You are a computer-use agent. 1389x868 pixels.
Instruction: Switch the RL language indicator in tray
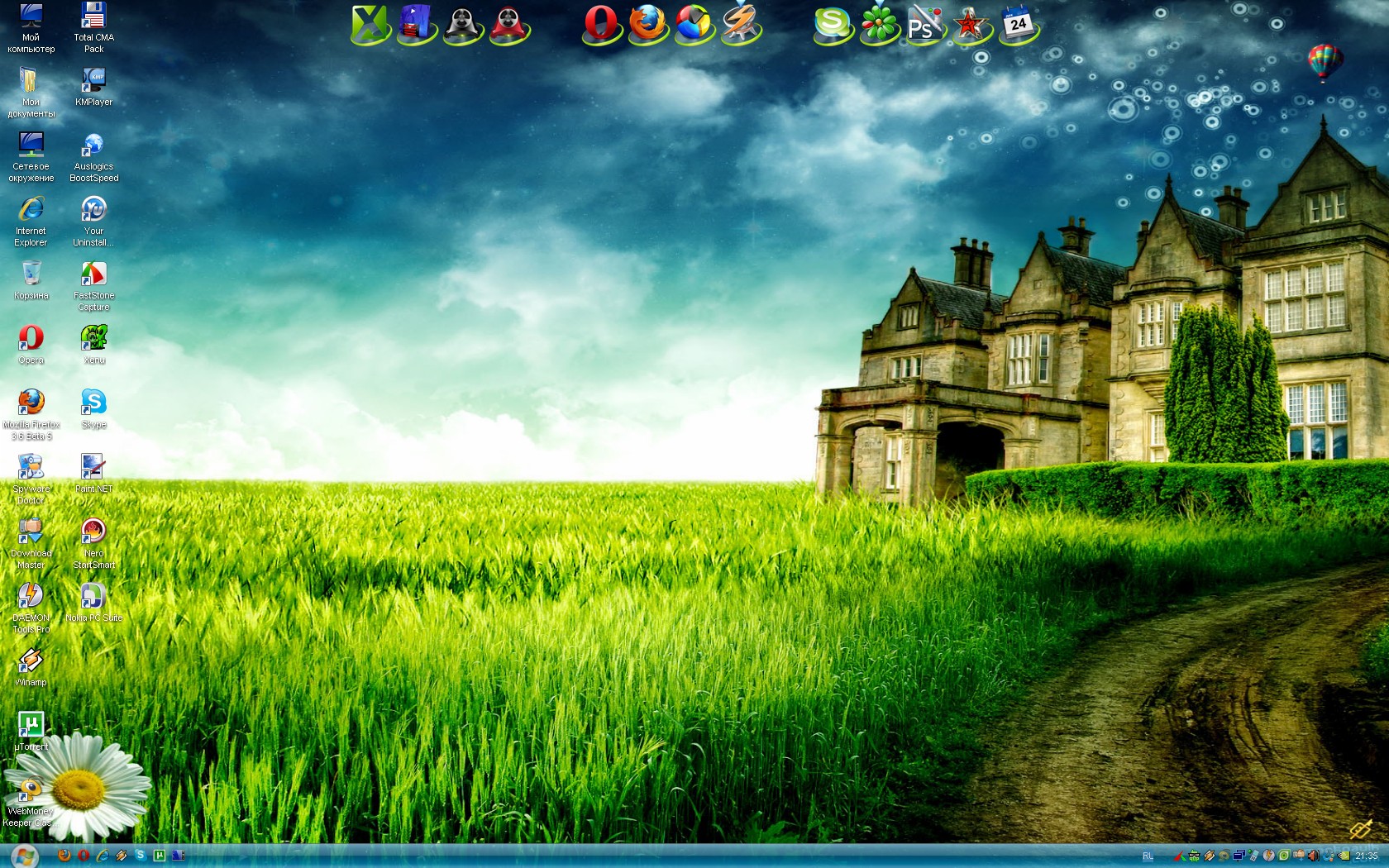[x=1148, y=856]
